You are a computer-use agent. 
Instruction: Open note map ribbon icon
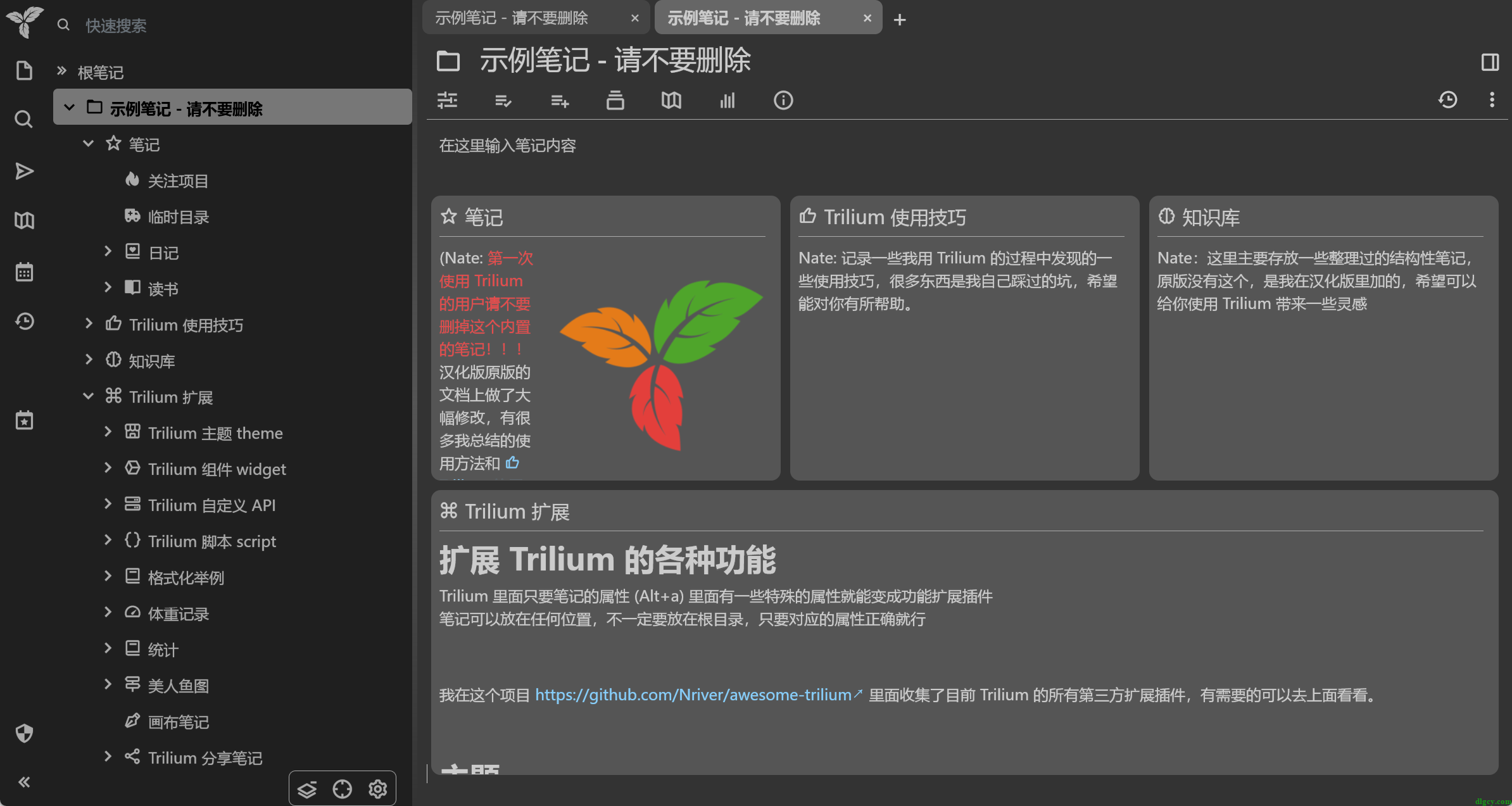[x=671, y=100]
